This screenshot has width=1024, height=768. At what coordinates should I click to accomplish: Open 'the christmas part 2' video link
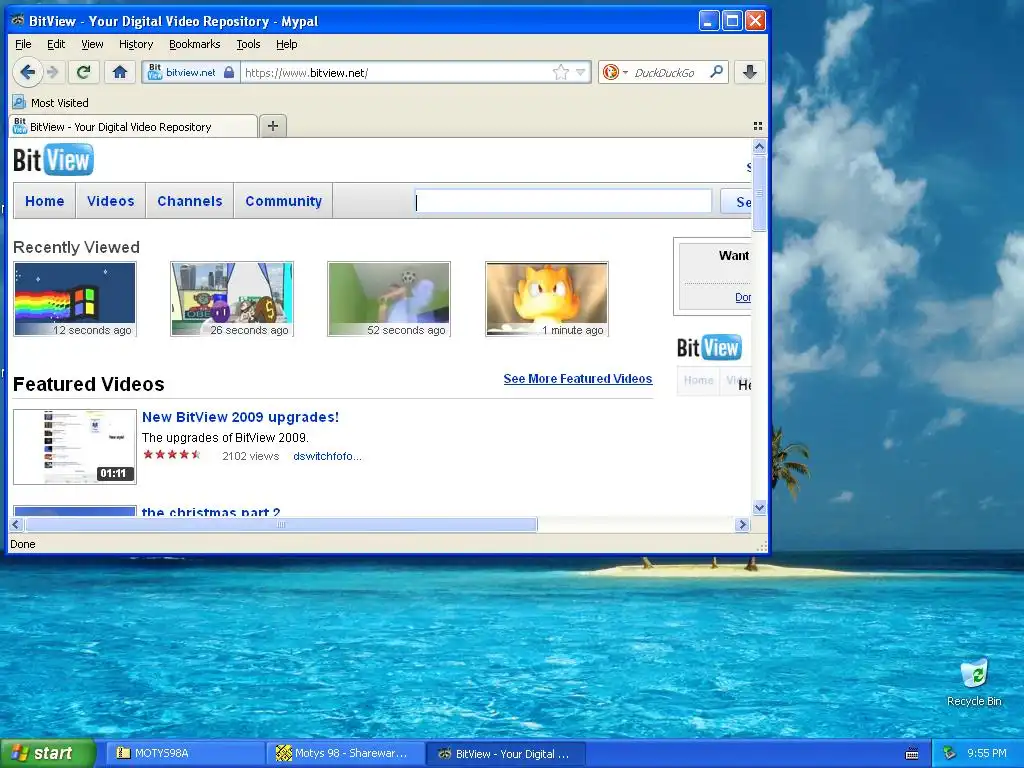211,512
